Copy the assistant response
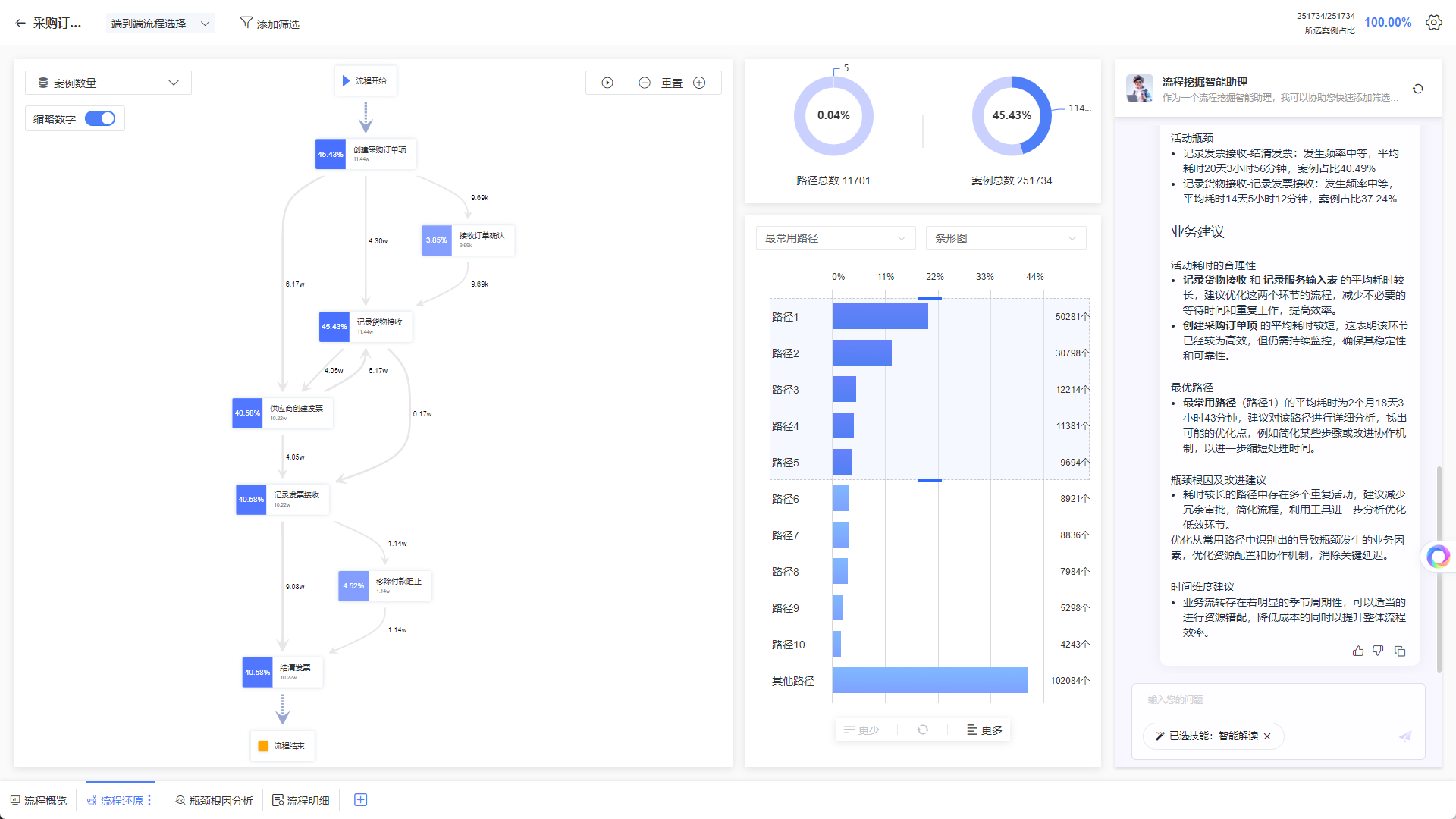 click(1400, 651)
